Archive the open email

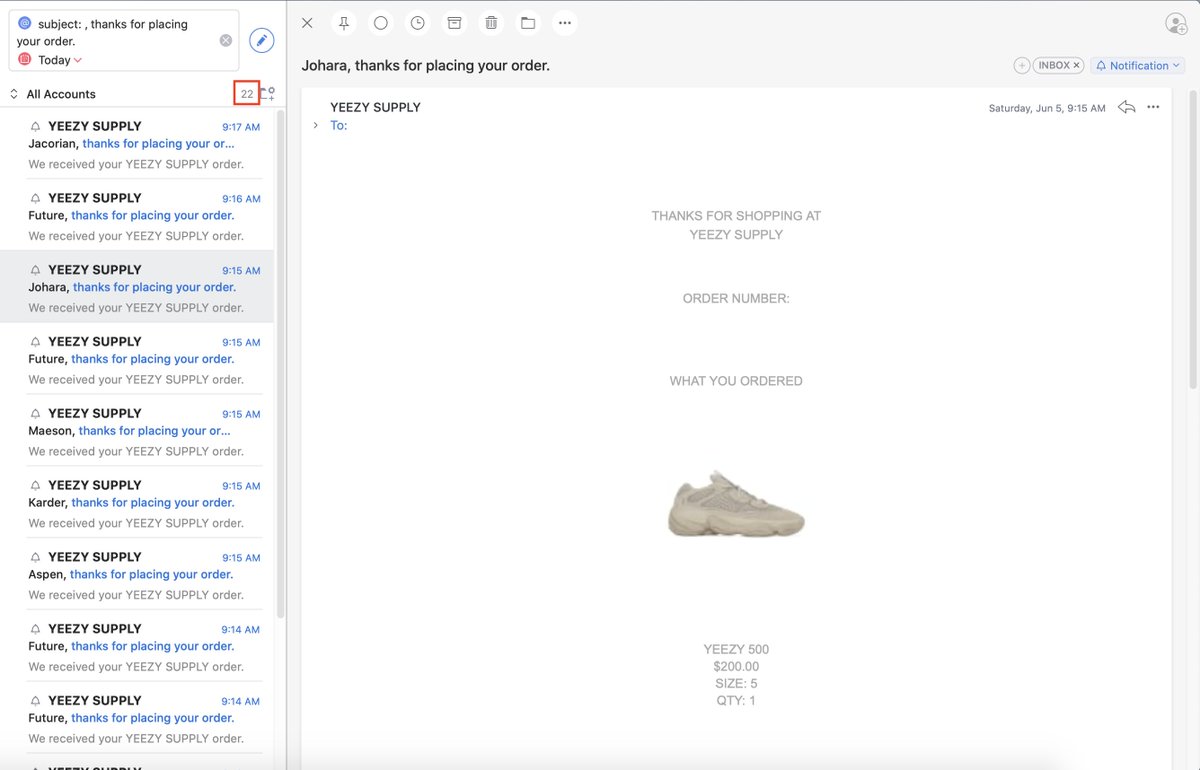click(x=454, y=23)
